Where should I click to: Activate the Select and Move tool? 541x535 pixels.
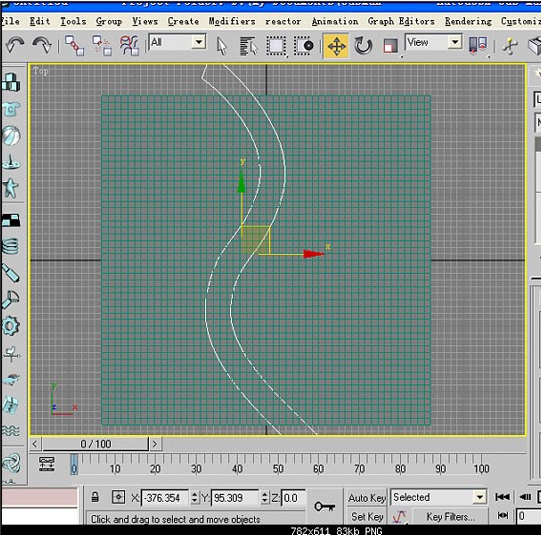click(x=336, y=46)
